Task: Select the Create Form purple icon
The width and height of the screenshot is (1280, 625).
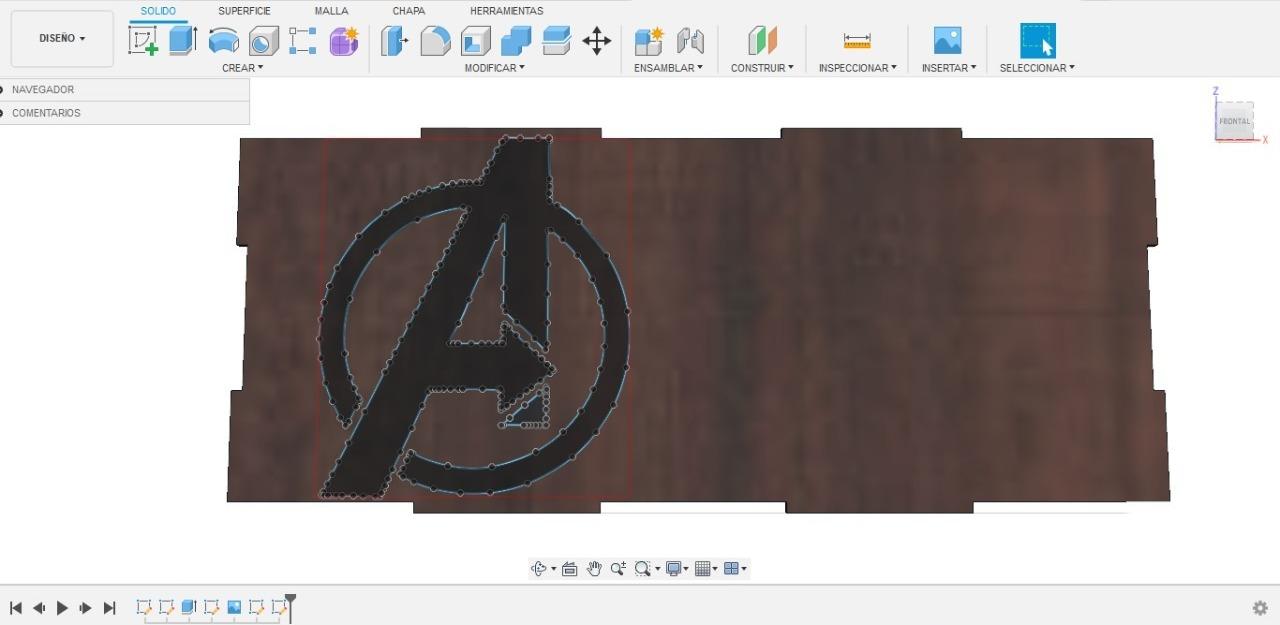Action: (344, 41)
